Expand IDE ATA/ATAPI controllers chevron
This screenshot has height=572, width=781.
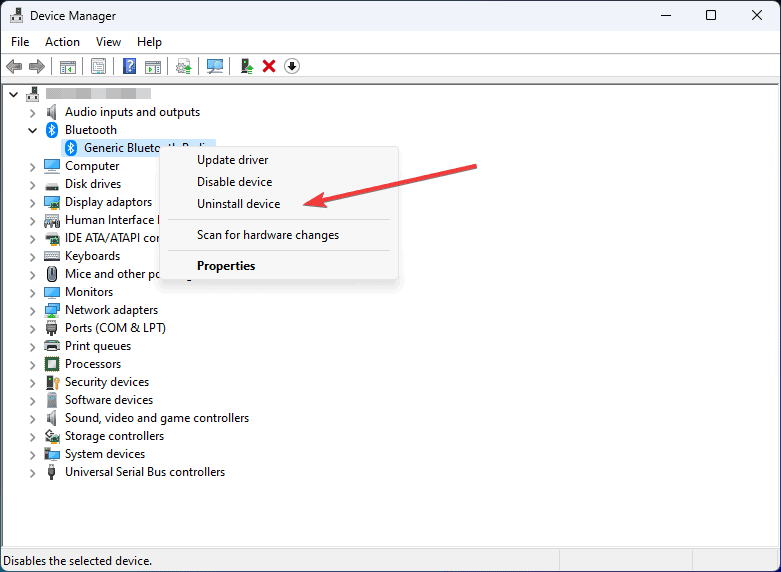click(32, 239)
